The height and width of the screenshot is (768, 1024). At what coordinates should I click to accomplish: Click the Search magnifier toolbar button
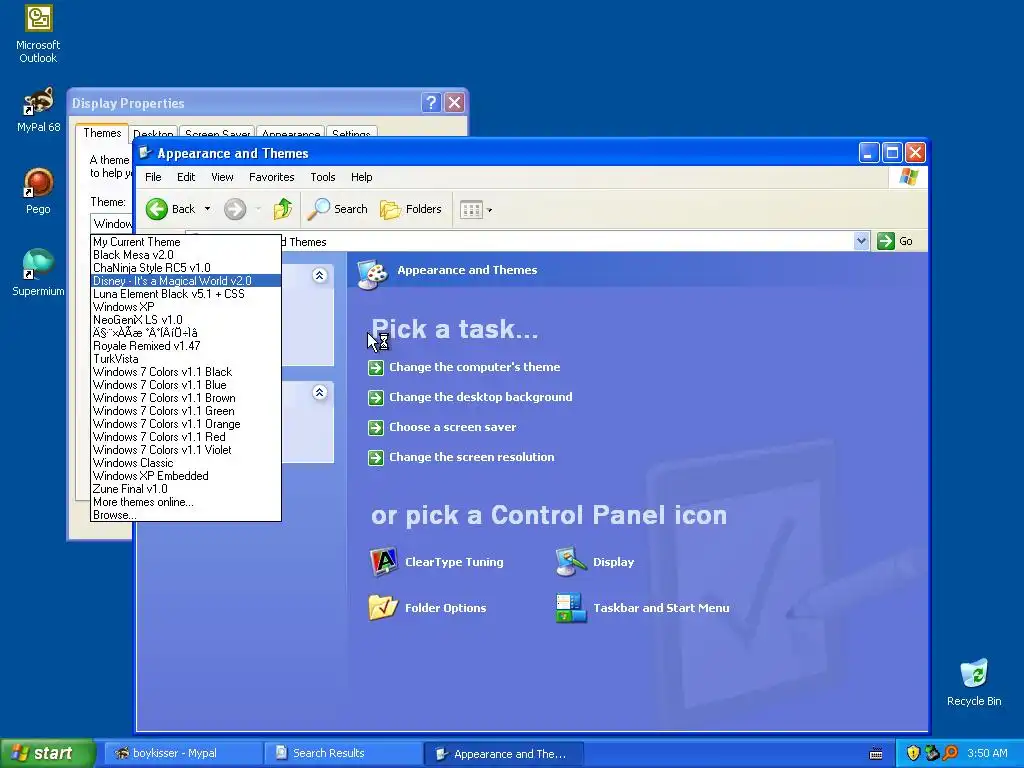(x=338, y=209)
